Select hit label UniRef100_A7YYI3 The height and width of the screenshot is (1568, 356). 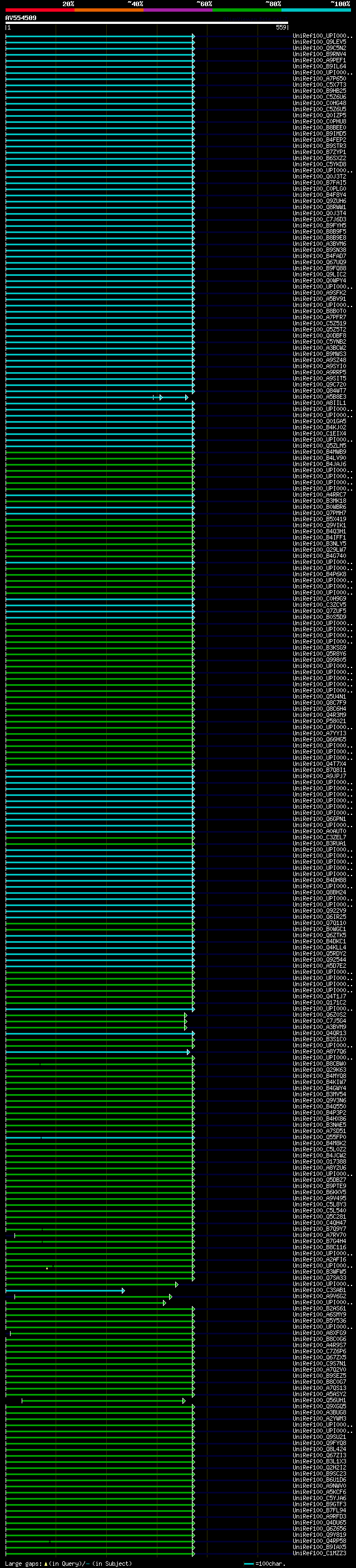[319, 734]
